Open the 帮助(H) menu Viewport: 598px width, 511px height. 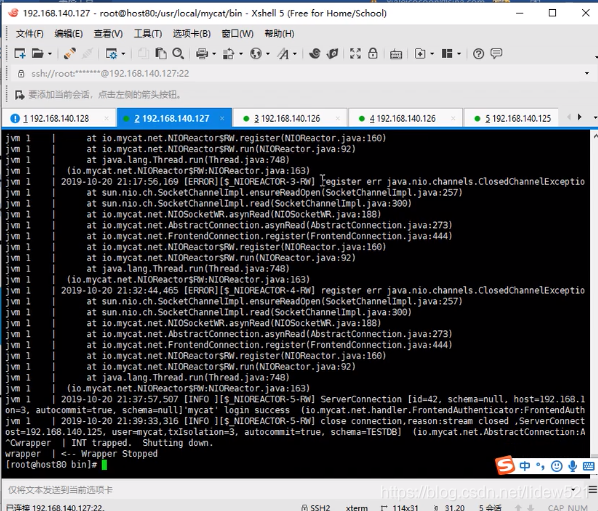(x=279, y=34)
